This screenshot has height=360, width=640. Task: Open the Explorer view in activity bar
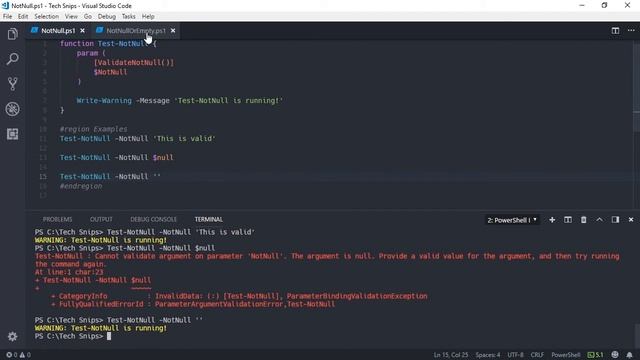click(x=13, y=34)
